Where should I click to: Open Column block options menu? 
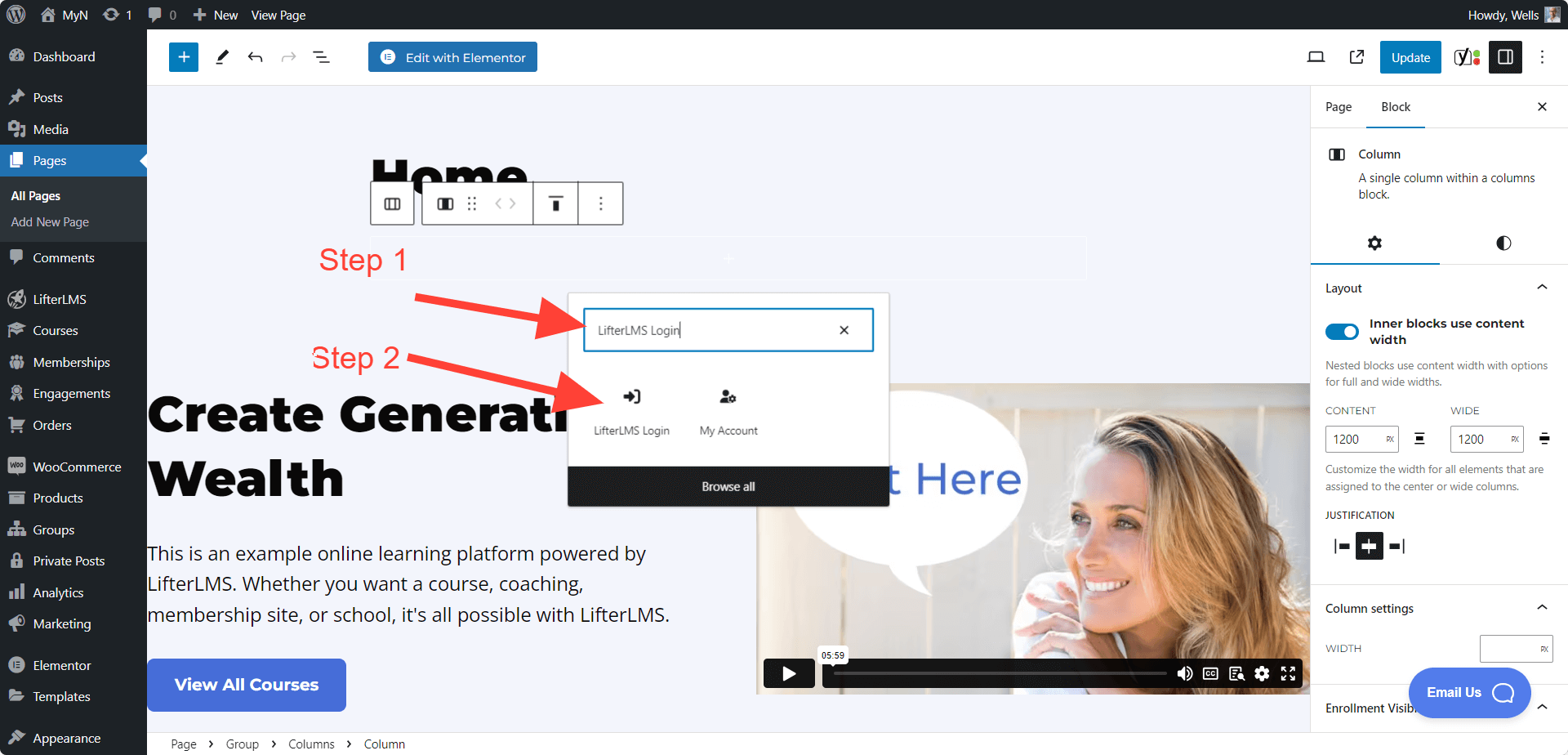click(x=601, y=203)
